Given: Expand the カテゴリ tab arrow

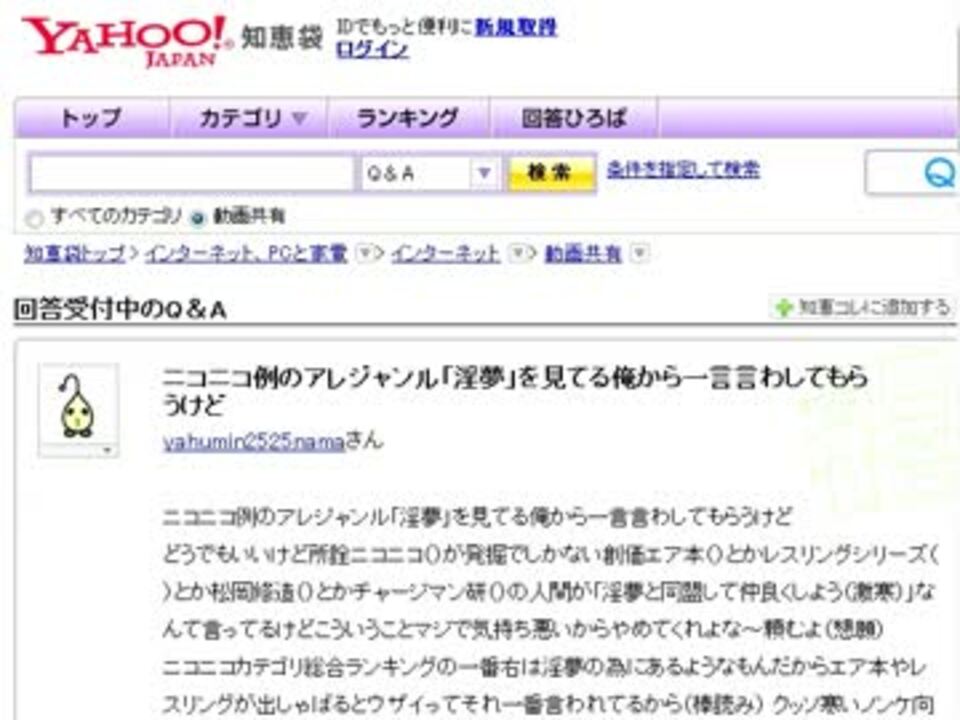Looking at the screenshot, I should click(299, 117).
